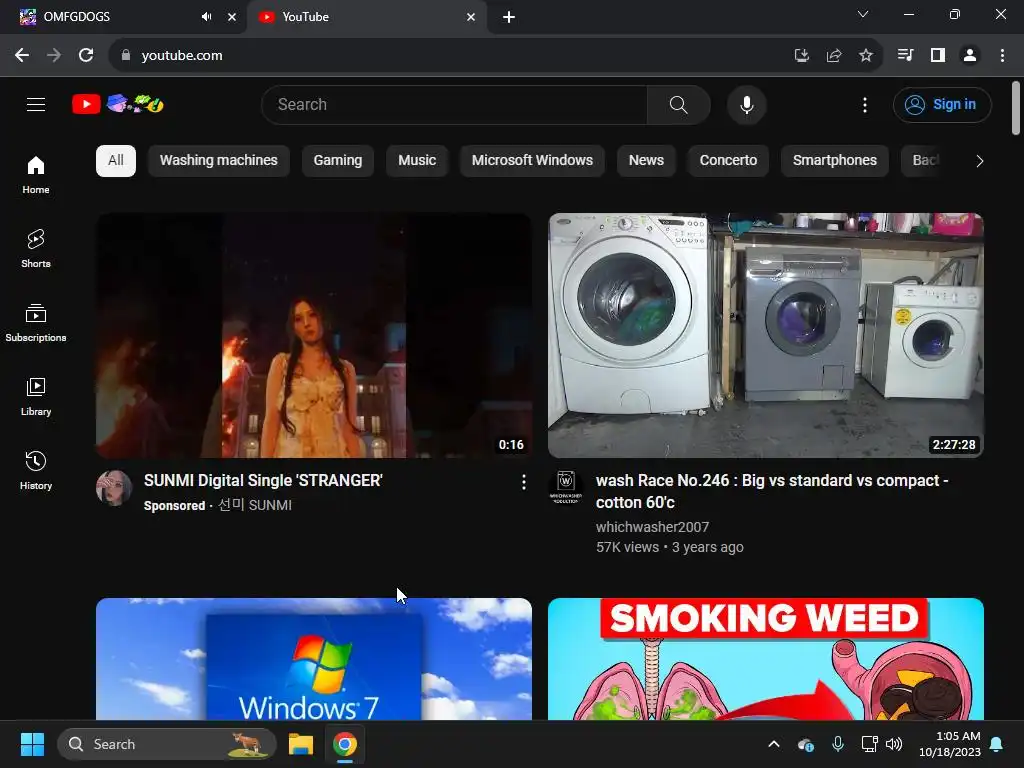Click the SUNMI channel avatar
The image size is (1024, 768).
114,487
